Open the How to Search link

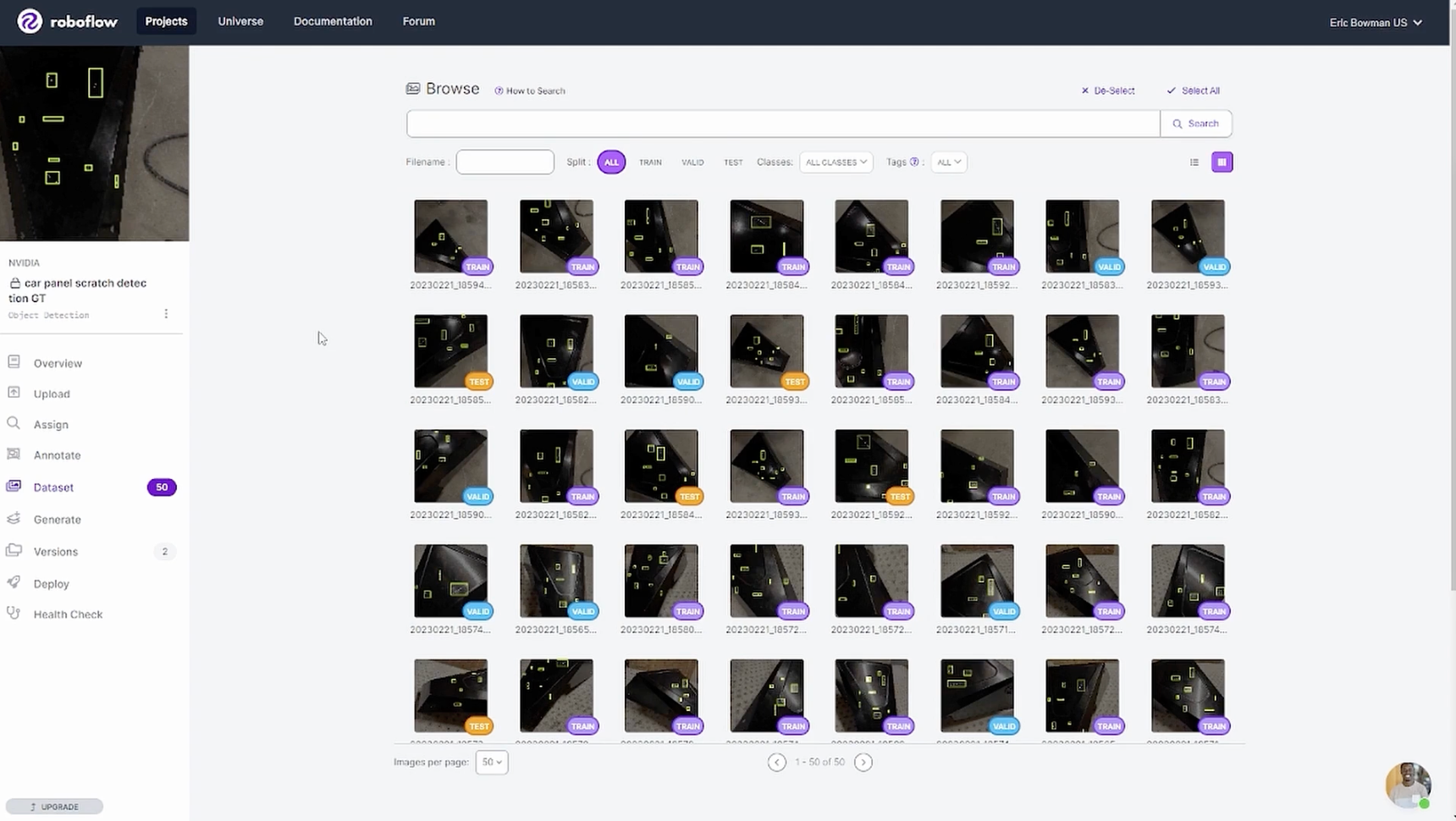tap(530, 91)
